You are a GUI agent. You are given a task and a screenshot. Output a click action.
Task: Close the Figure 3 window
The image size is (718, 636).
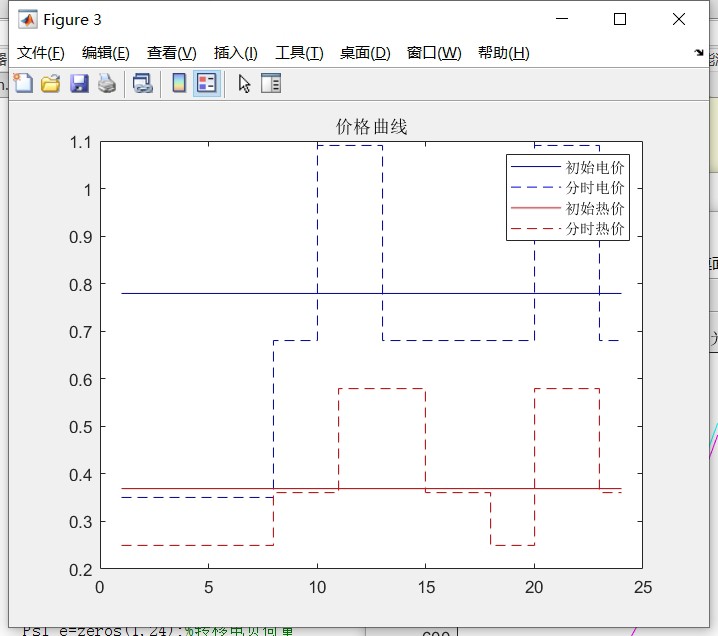(x=679, y=19)
